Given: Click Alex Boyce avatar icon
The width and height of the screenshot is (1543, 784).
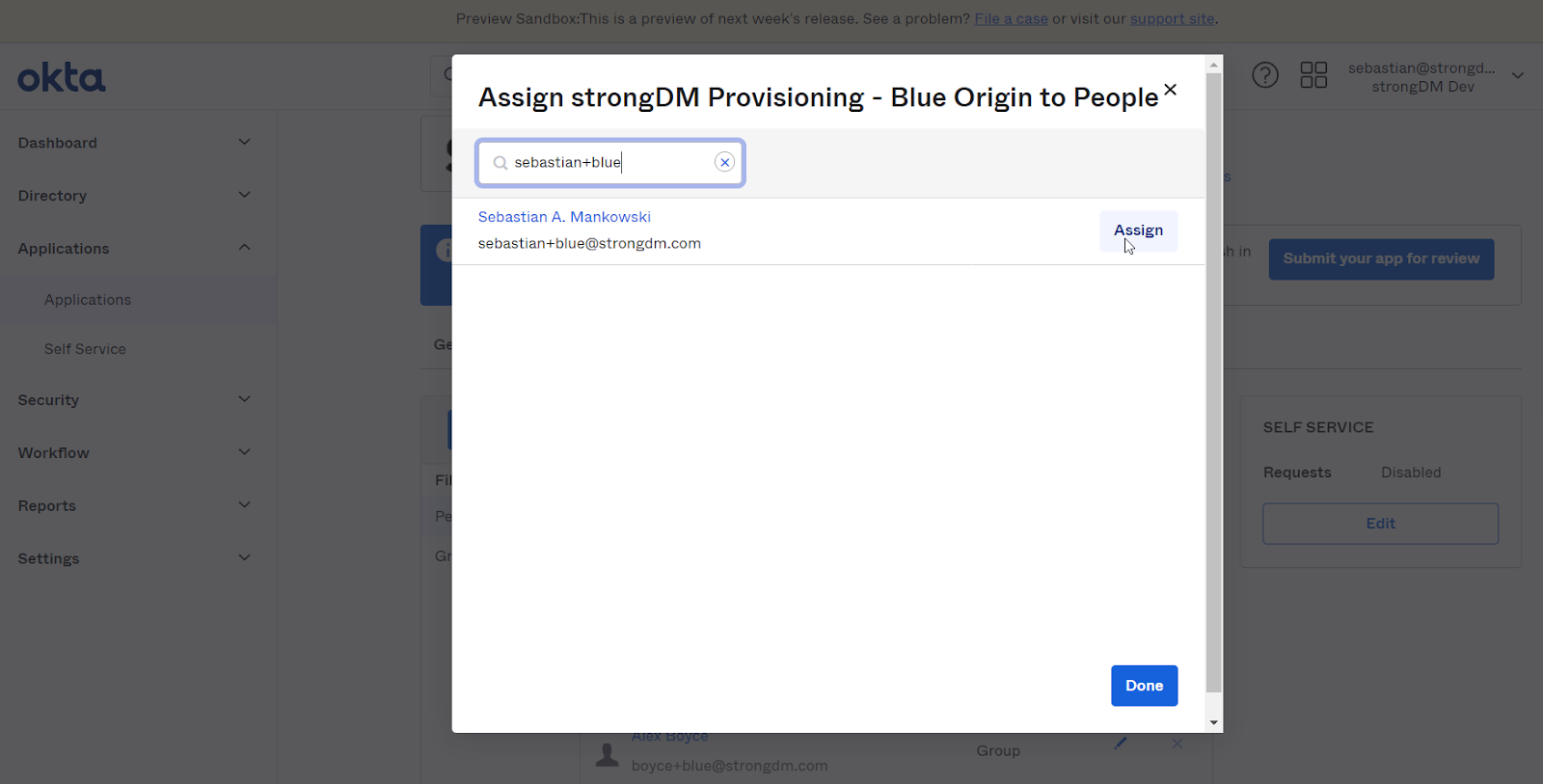Looking at the screenshot, I should 608,754.
